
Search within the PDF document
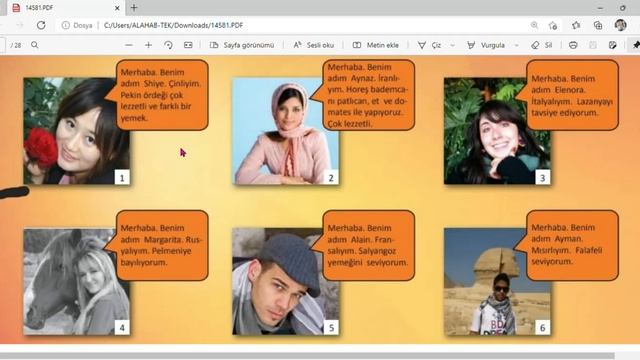click(35, 45)
